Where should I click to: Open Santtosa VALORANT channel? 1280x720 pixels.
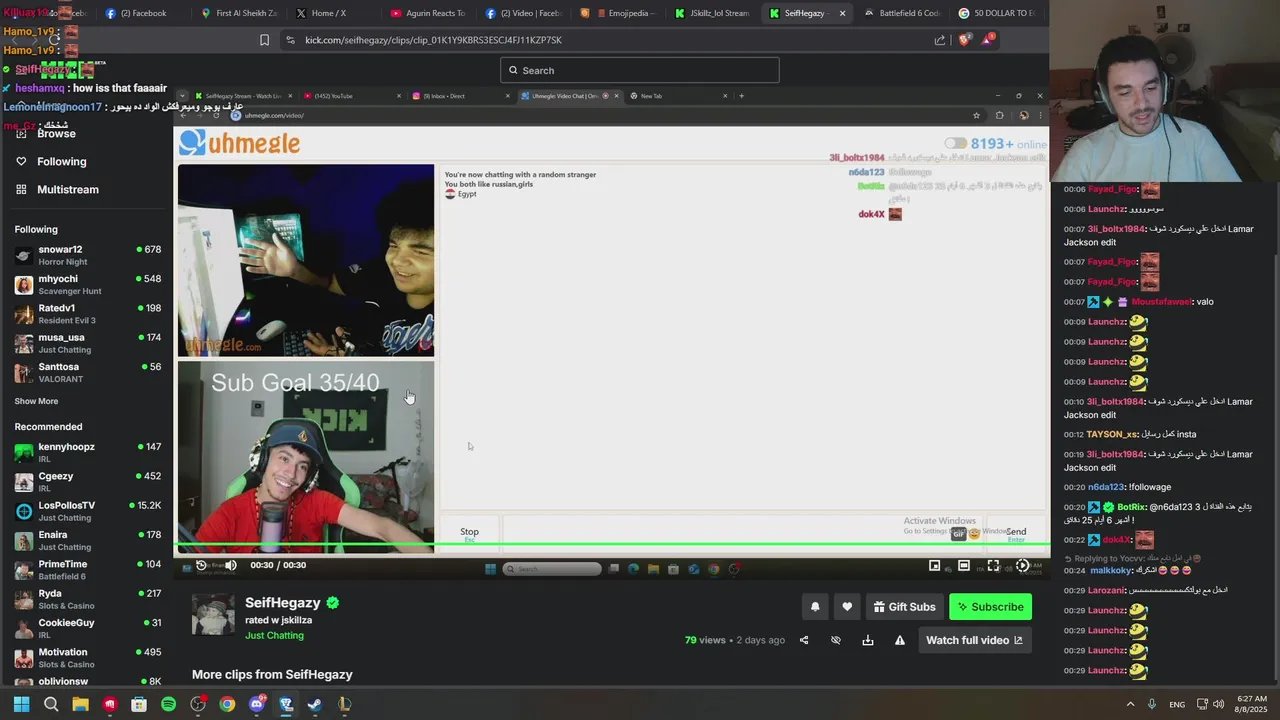87,372
